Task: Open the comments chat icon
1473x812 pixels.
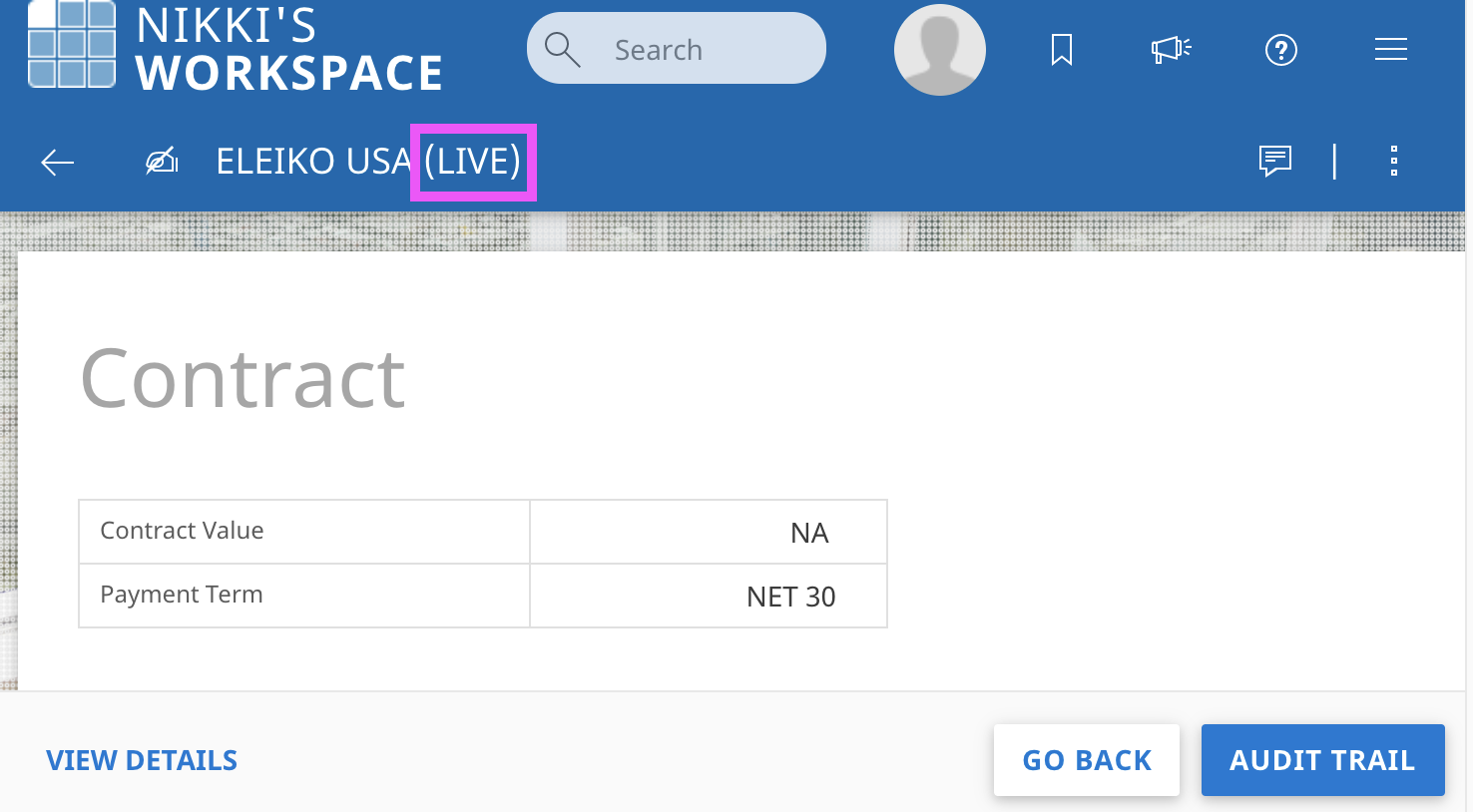Action: pos(1274,161)
